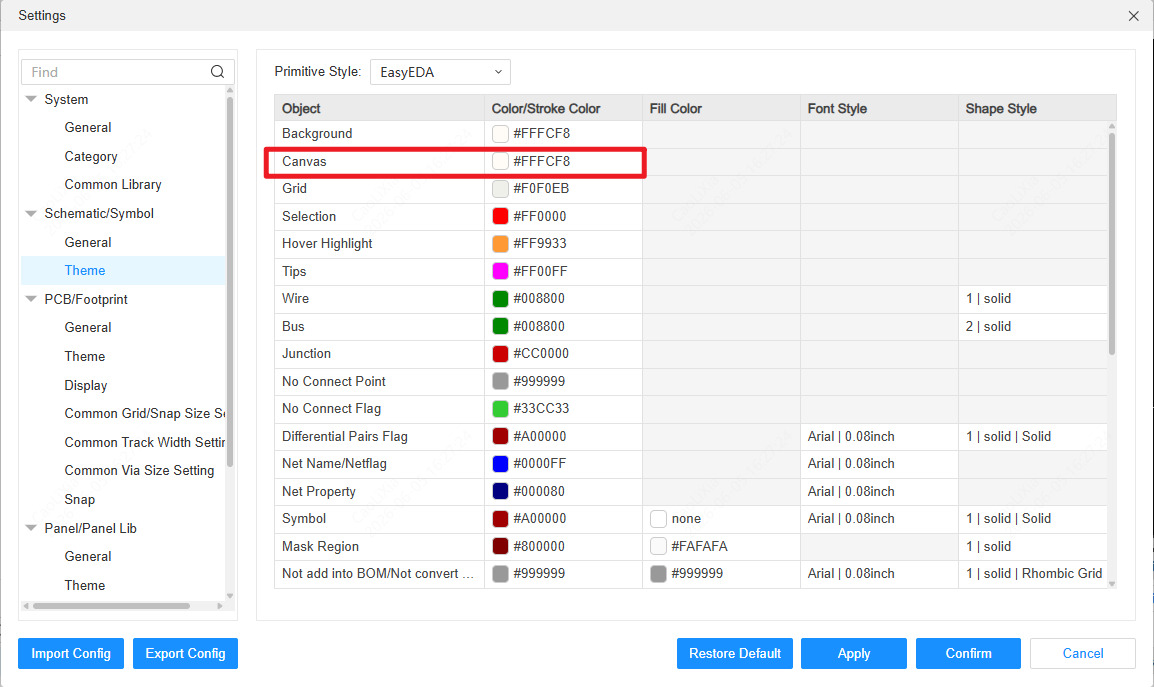Select Category in the settings tree
The height and width of the screenshot is (687, 1154).
coord(91,156)
